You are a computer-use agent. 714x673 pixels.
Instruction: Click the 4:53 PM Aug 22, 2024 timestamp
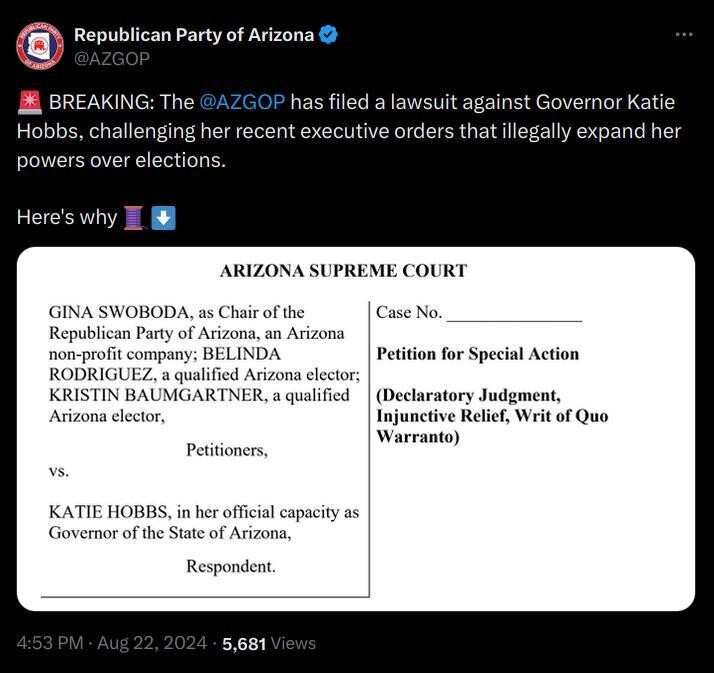(112, 643)
